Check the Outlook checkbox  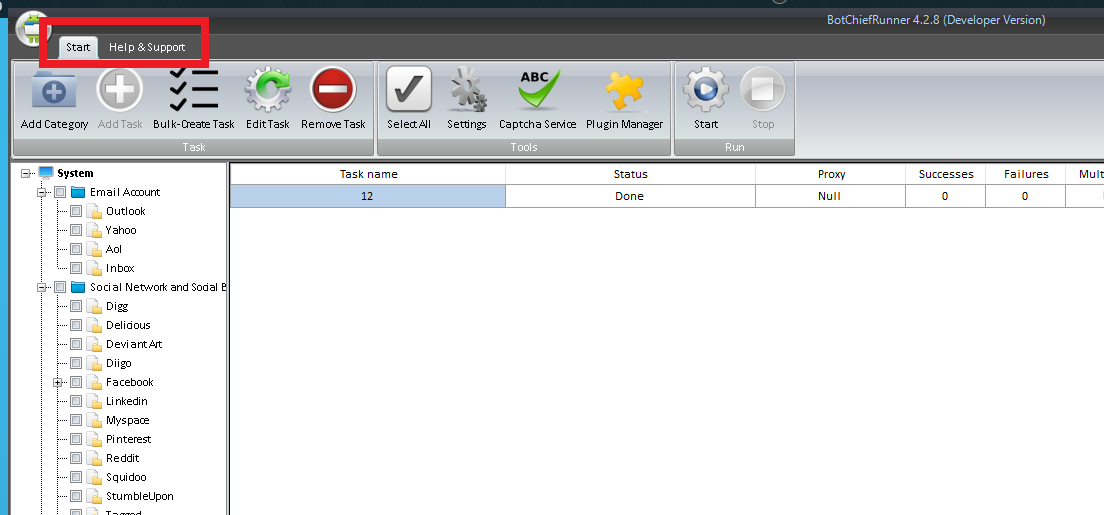coord(76,211)
